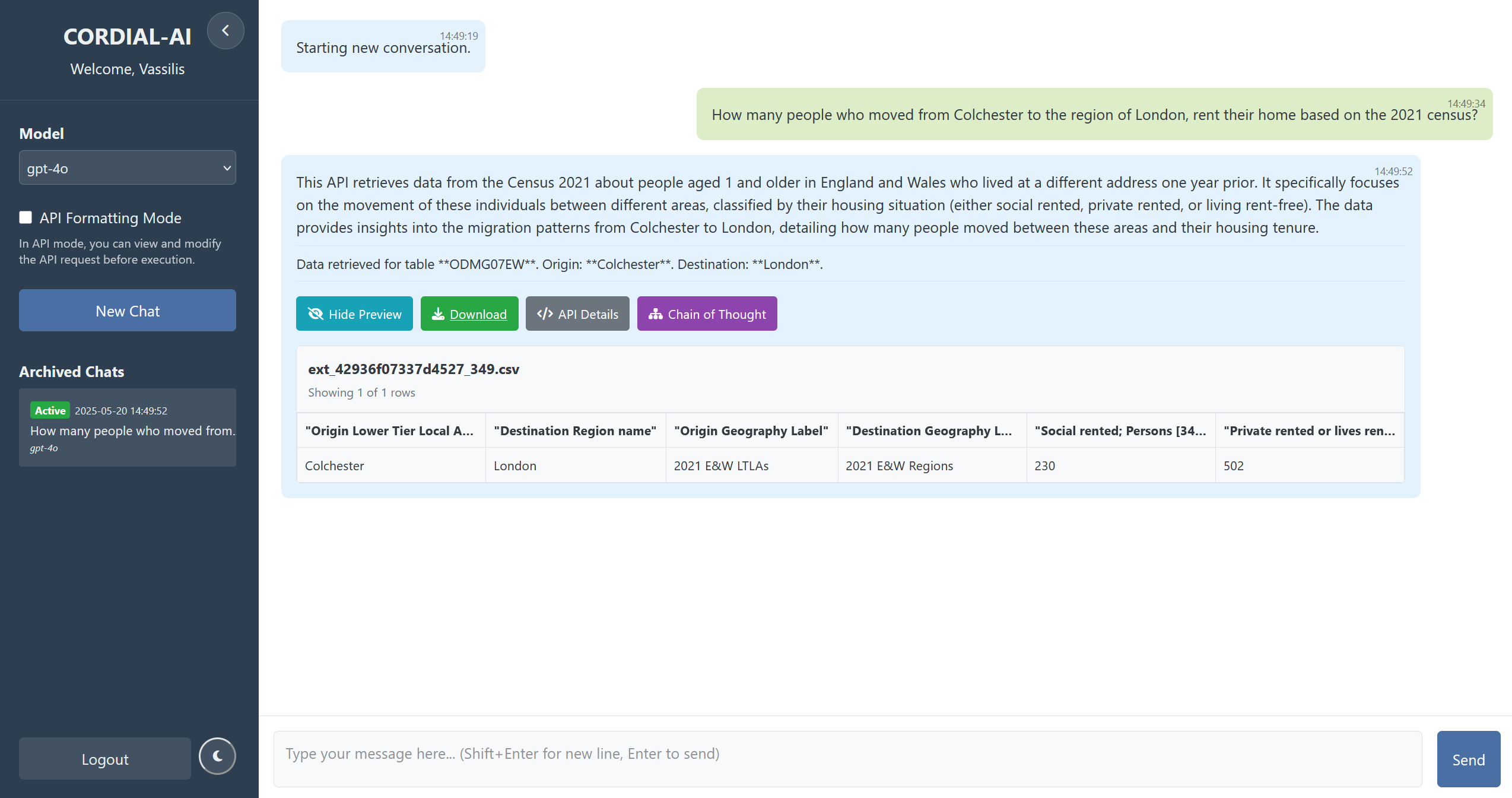
Task: Open the gpt-4o model dropdown
Action: [128, 168]
